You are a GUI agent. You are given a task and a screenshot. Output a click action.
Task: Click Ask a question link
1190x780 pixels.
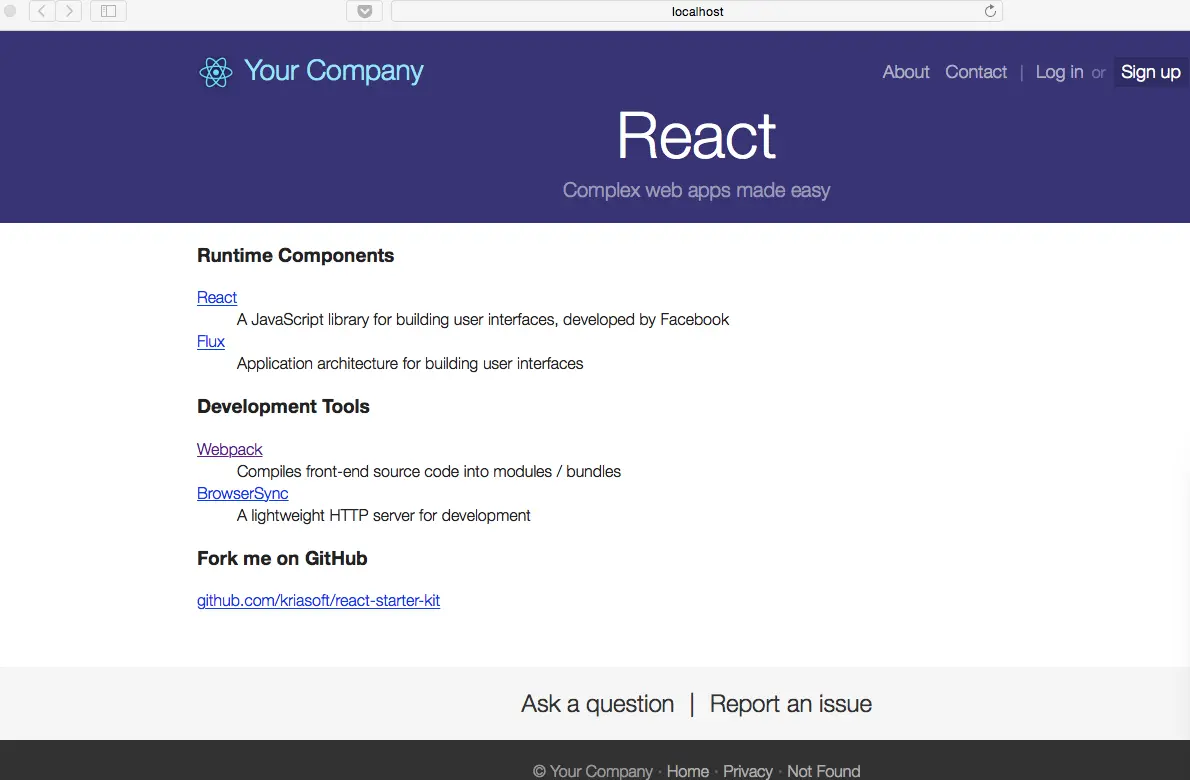pos(597,704)
